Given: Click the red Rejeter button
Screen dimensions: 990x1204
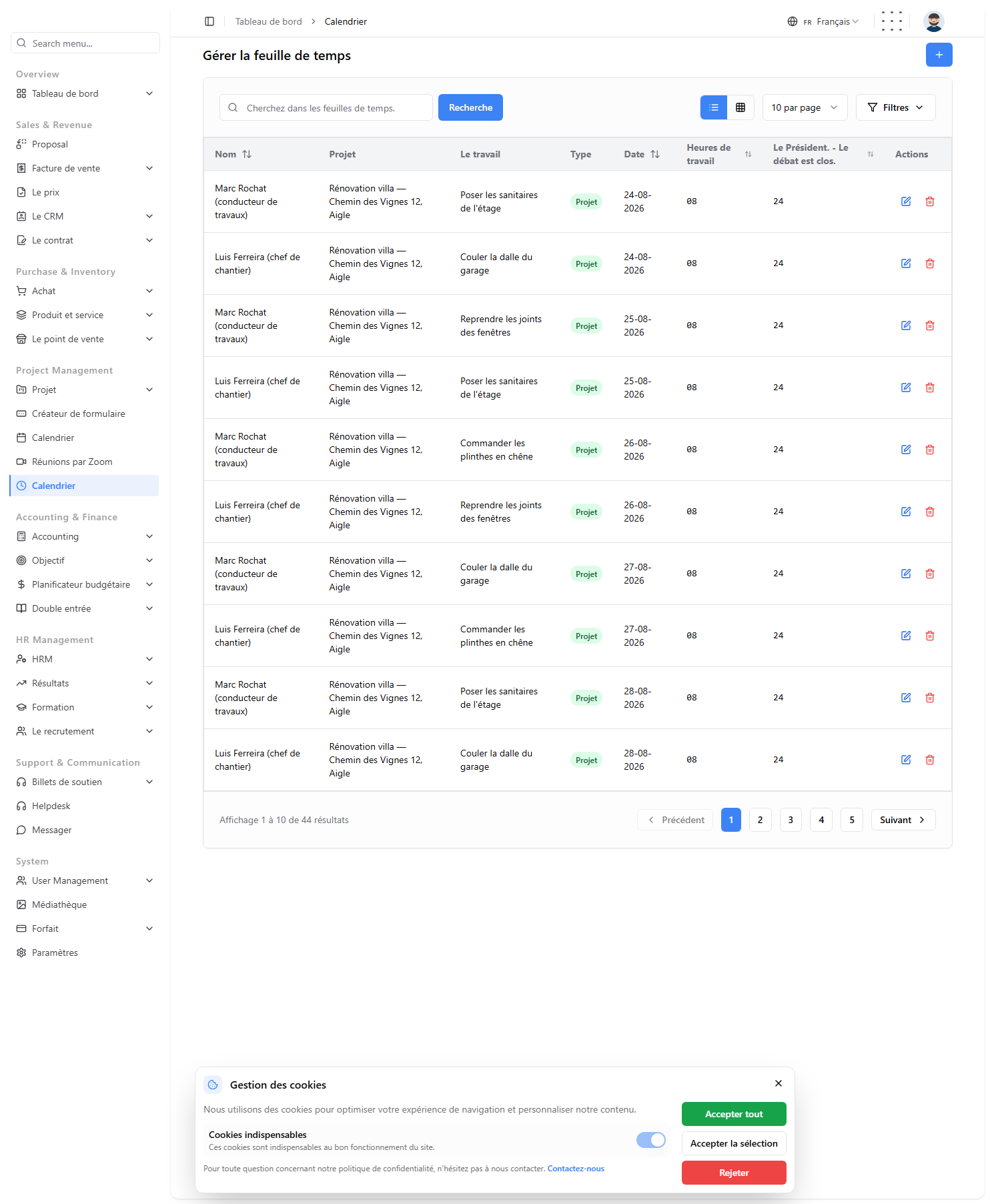Looking at the screenshot, I should tap(734, 1173).
